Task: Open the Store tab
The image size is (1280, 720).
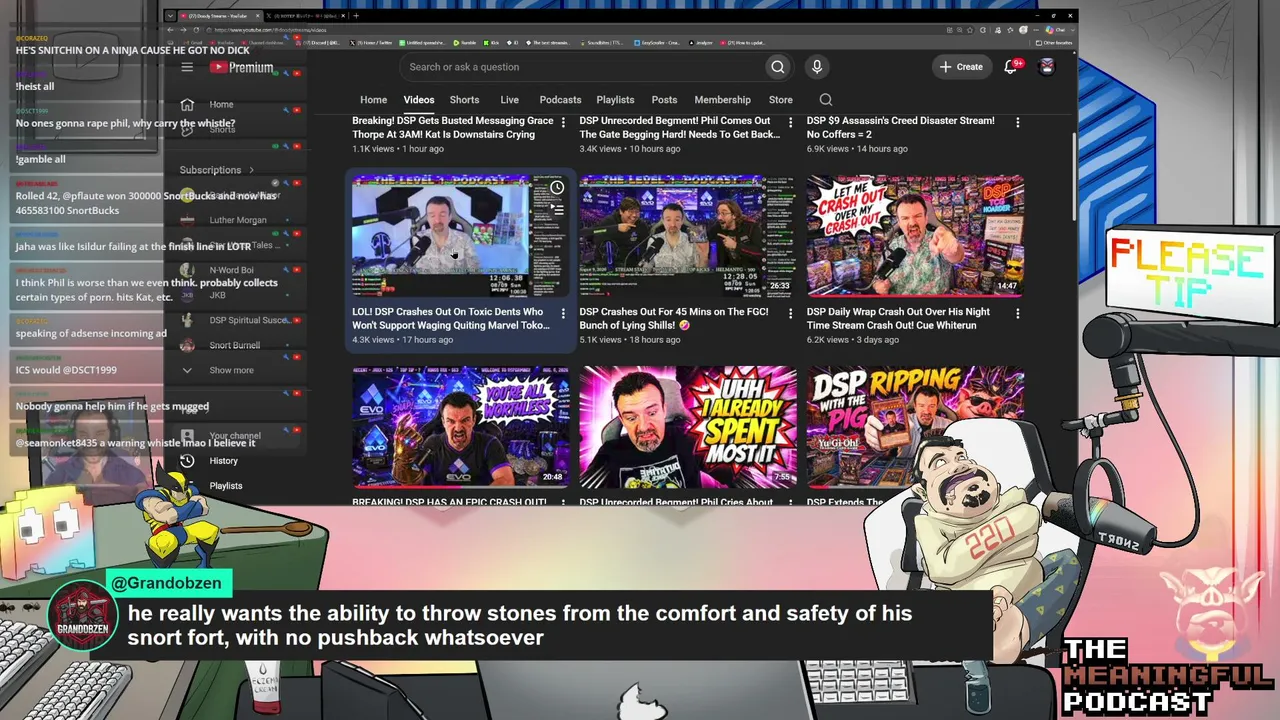Action: coord(781,100)
